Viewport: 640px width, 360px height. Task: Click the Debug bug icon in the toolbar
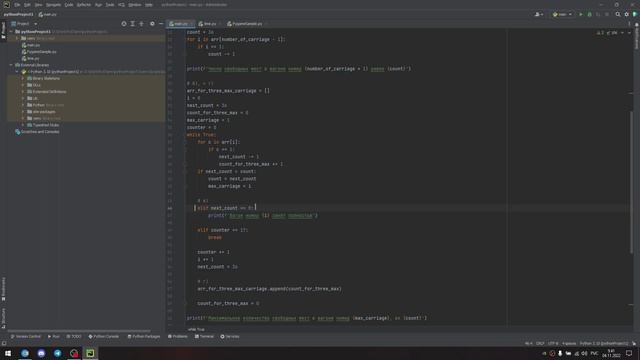click(x=589, y=14)
